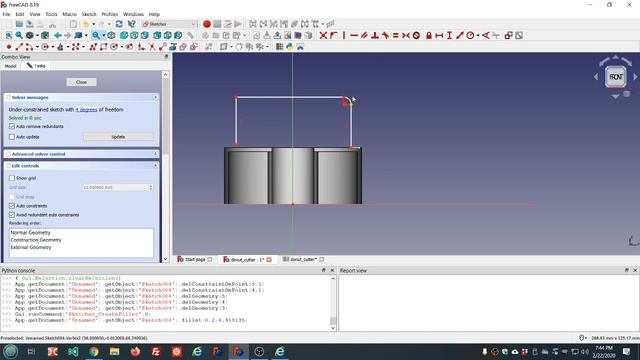Screen dimensions: 640x360
Task: Select the point-on-object constraint tool
Action: coord(333,36)
